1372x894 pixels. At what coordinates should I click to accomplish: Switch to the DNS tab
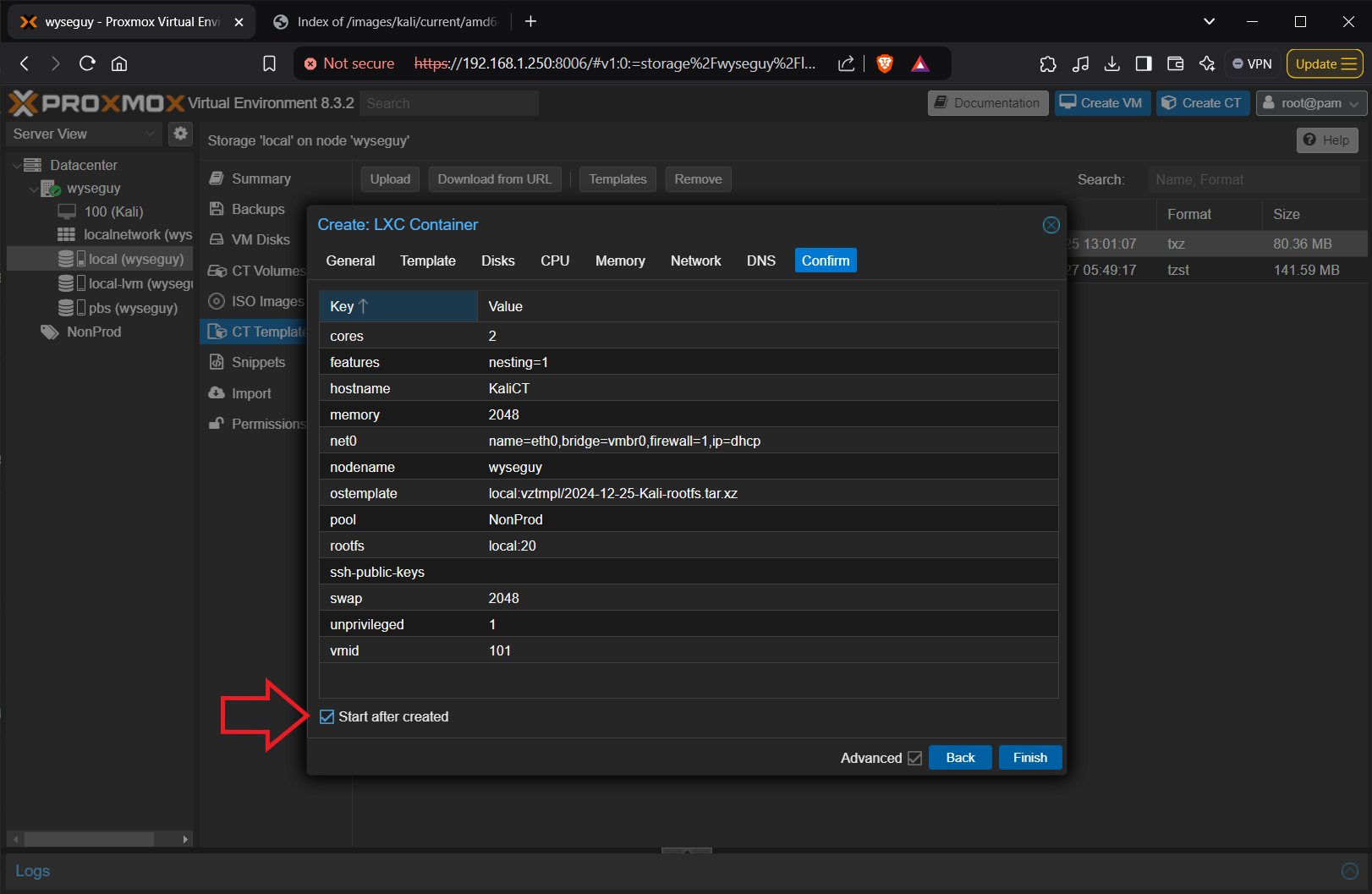(761, 261)
